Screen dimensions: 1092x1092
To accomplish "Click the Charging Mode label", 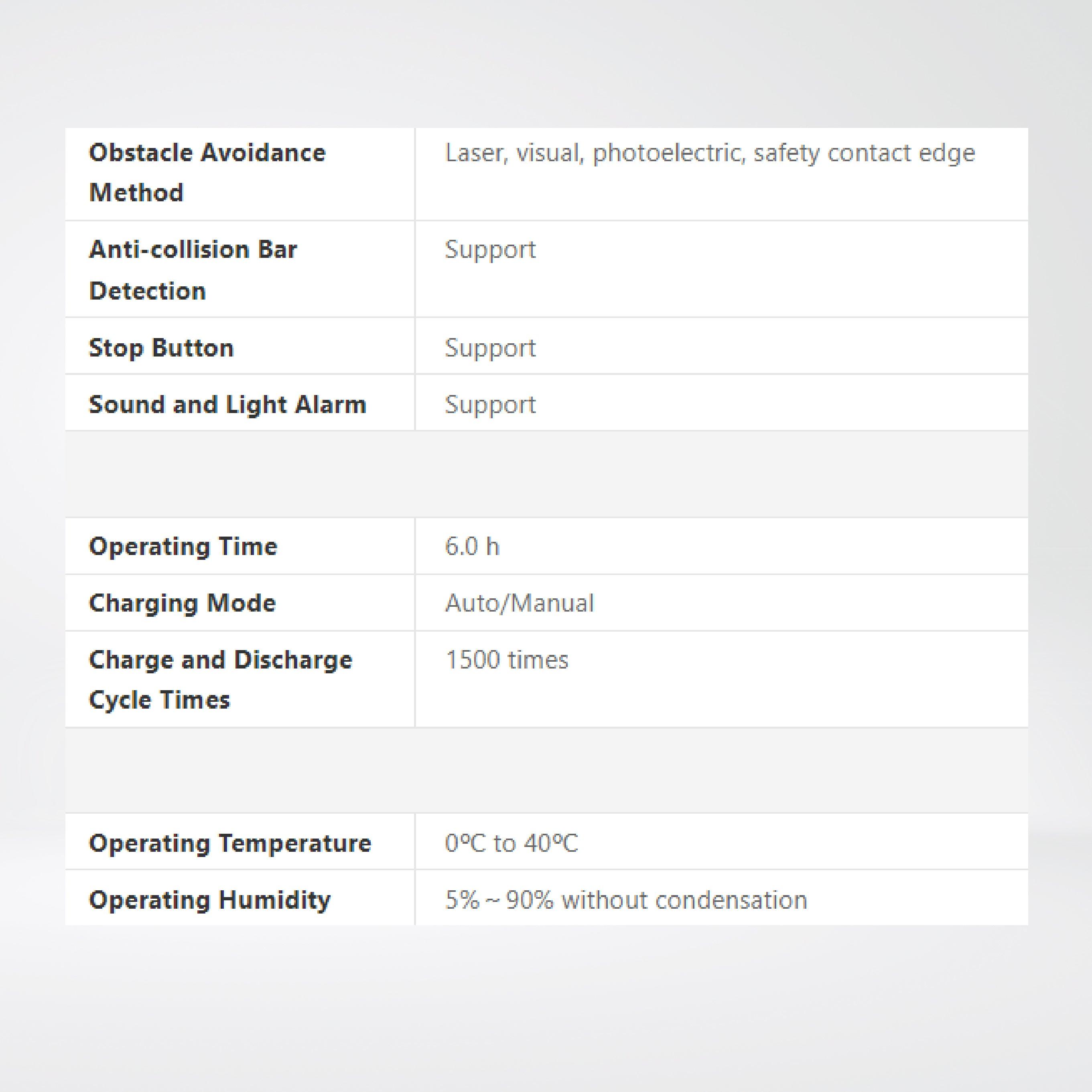I will (182, 603).
